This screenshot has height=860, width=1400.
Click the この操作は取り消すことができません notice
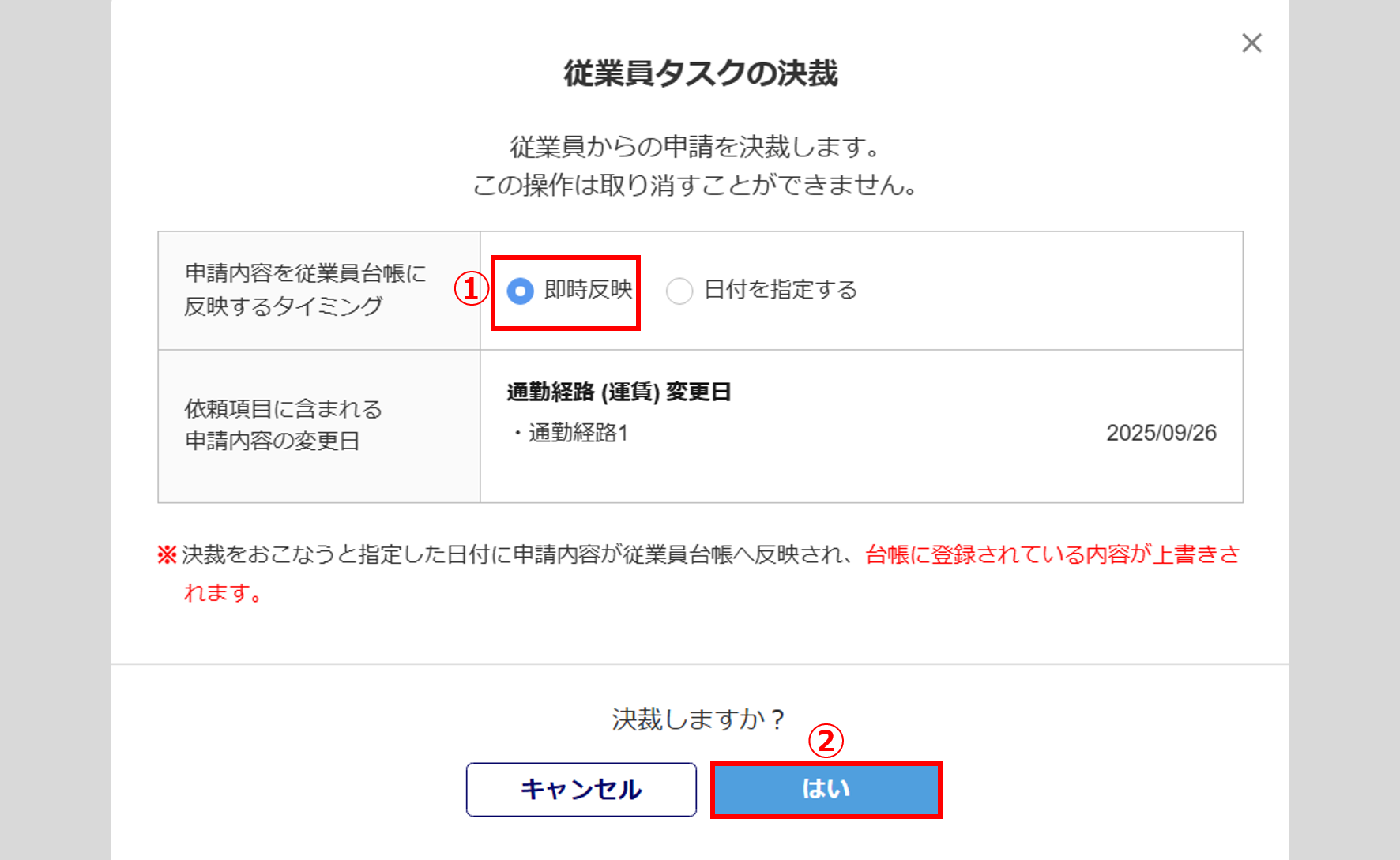coord(695,186)
